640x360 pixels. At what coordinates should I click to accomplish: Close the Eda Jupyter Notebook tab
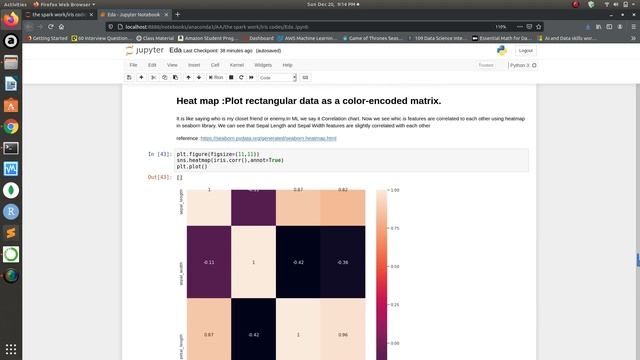[x=166, y=15]
